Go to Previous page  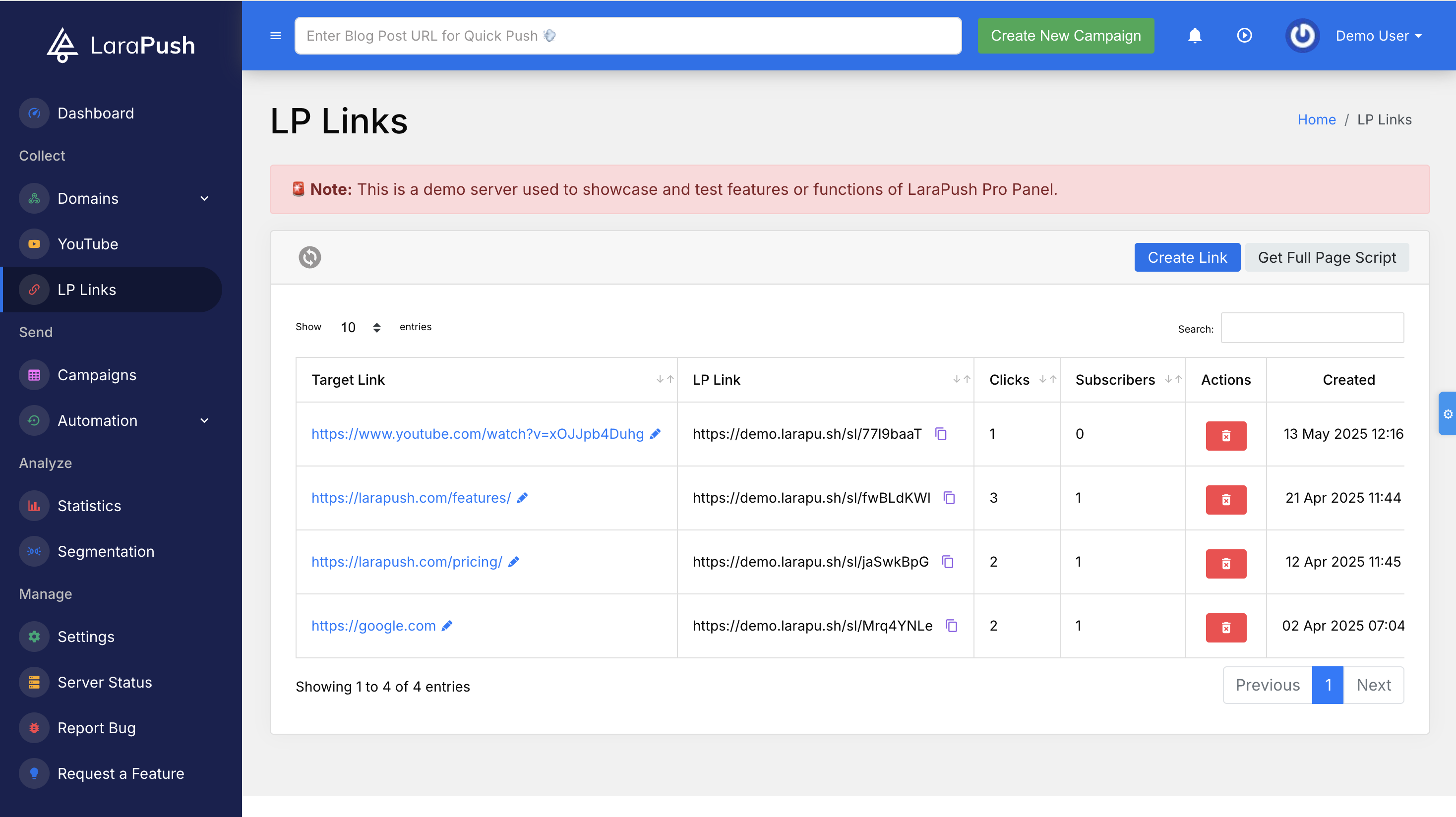[1267, 685]
